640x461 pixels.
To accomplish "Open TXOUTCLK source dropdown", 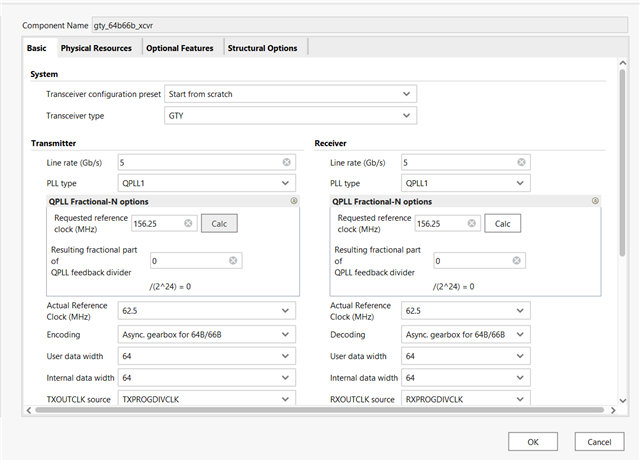I will (x=207, y=398).
